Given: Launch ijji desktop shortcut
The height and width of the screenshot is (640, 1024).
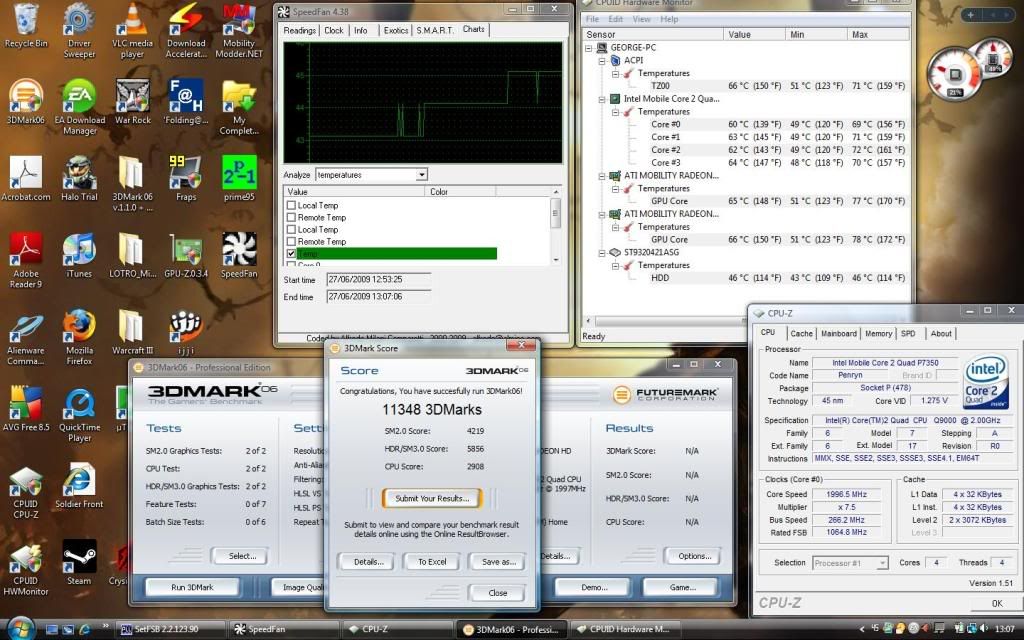Looking at the screenshot, I should click(x=186, y=333).
